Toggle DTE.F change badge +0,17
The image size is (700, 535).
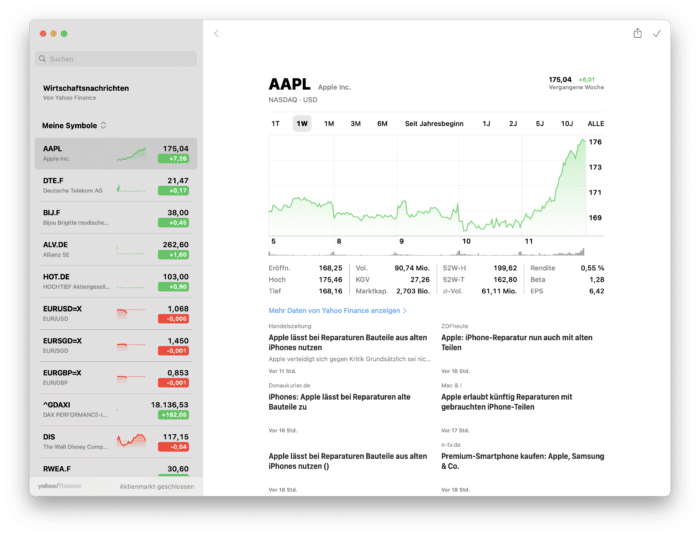(x=173, y=191)
